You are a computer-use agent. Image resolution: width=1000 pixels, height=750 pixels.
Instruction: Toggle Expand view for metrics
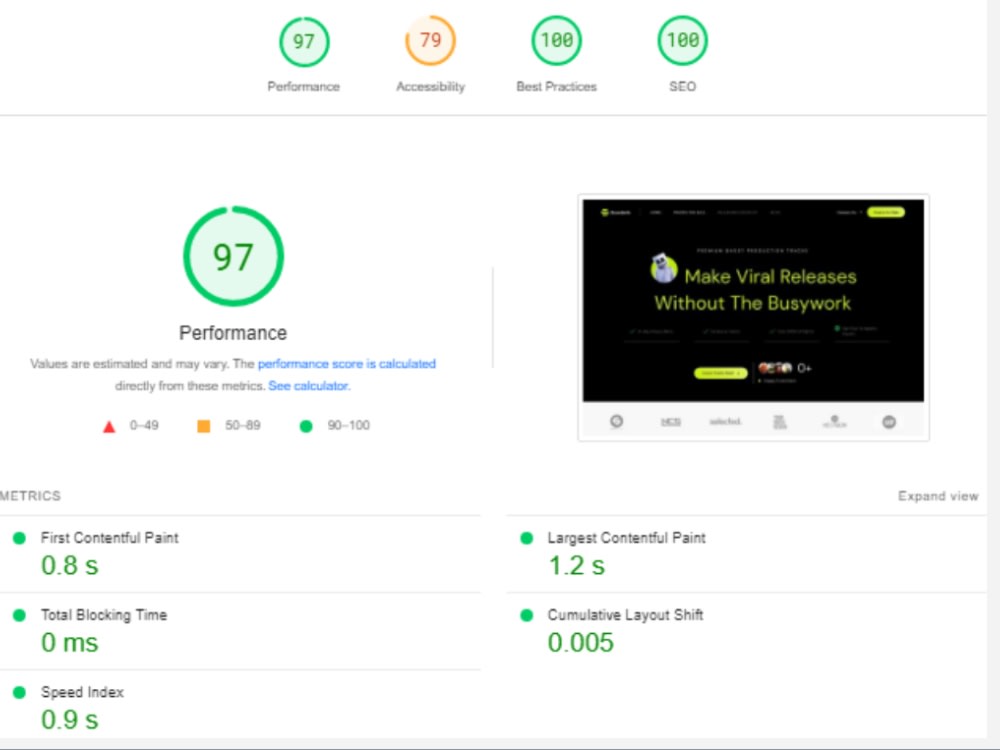938,496
